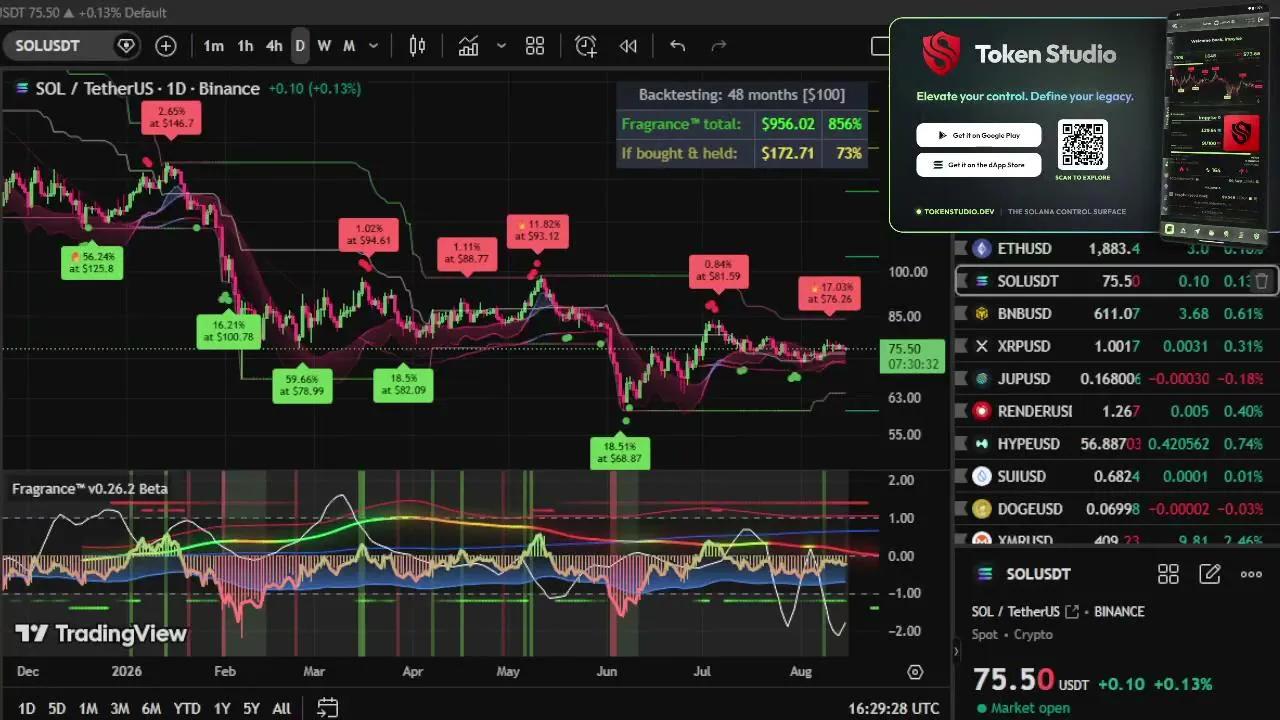This screenshot has height=720, width=1280.
Task: Open chart settings hexagon icon on time axis
Action: 915,672
